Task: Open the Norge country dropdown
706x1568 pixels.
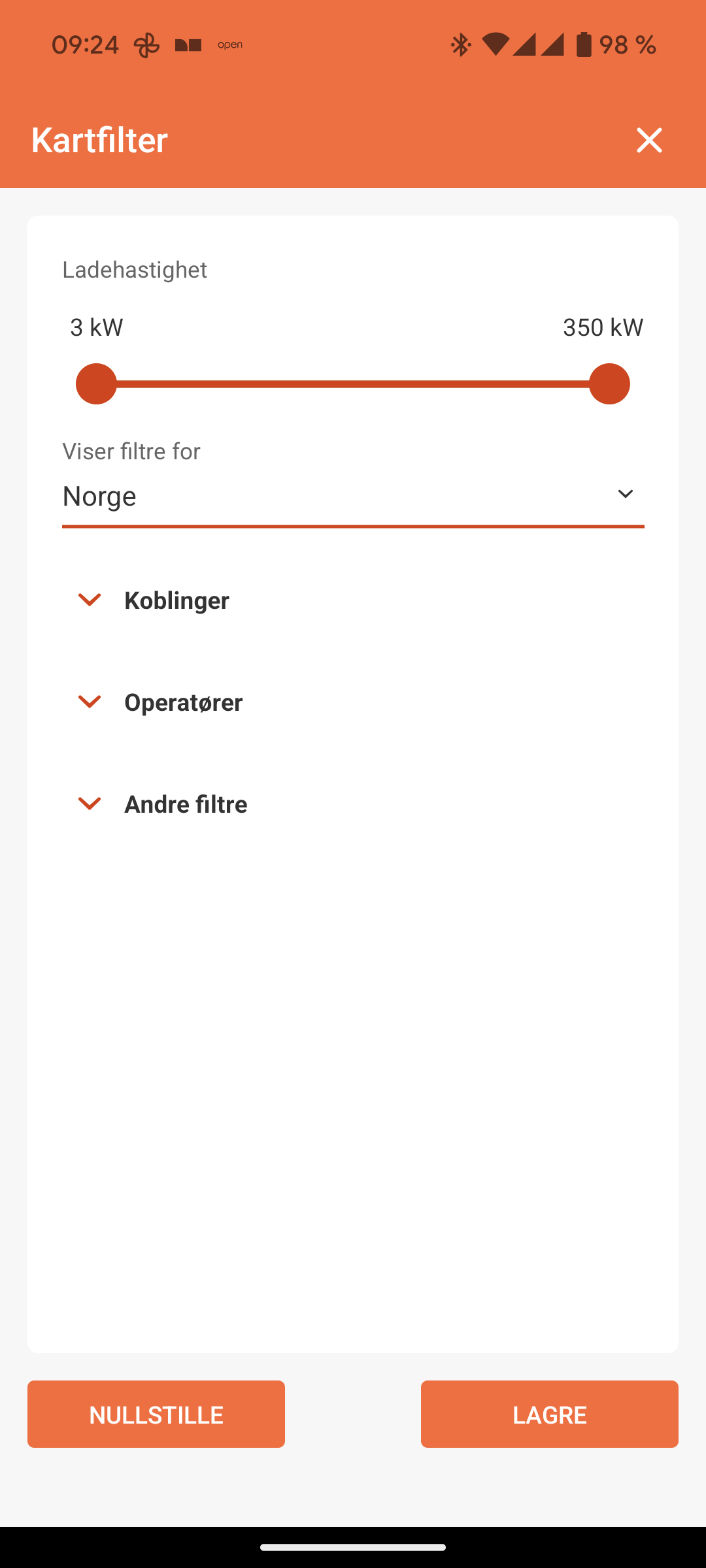Action: (x=340, y=497)
